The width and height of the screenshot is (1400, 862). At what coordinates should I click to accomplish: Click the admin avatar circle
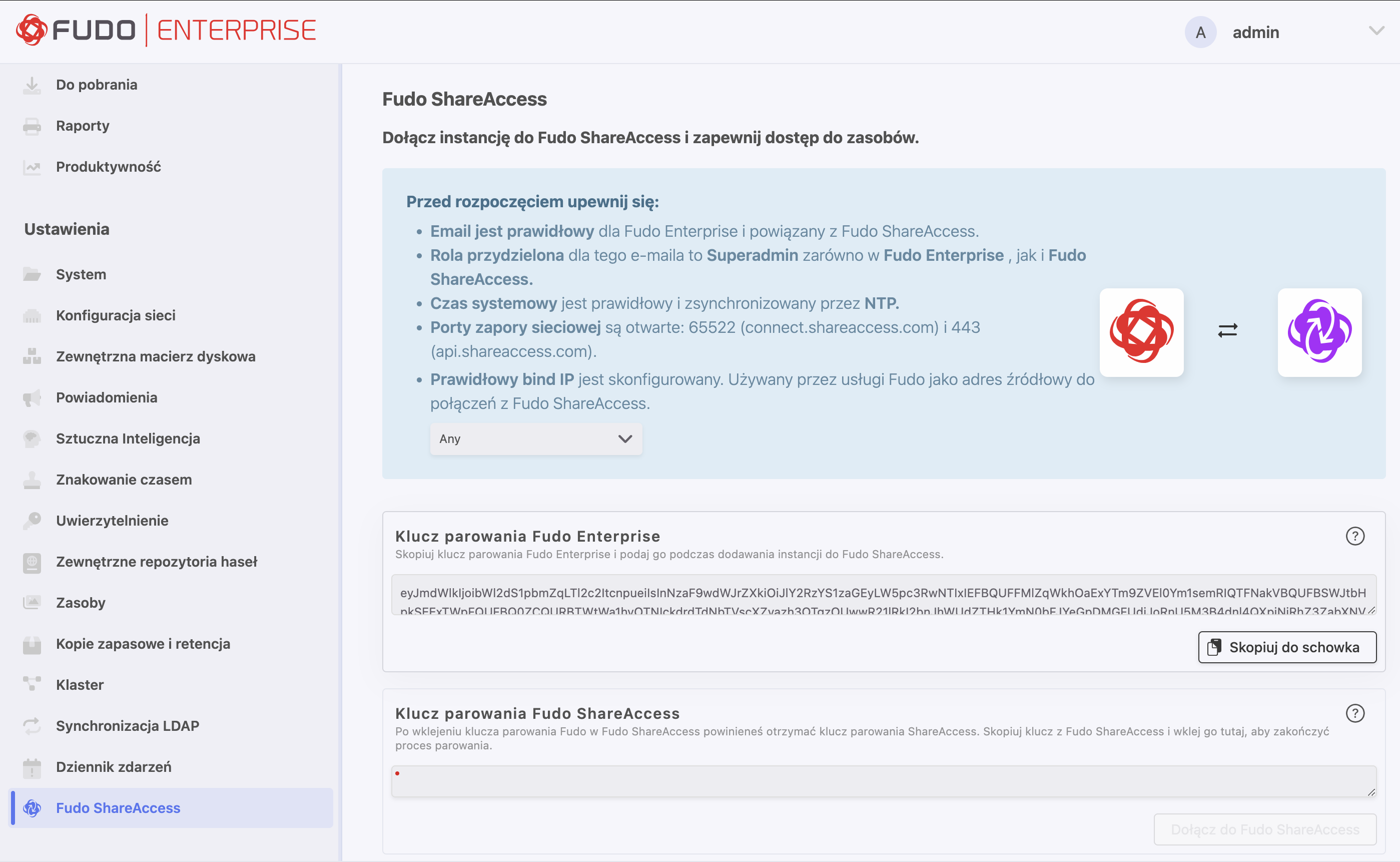click(1200, 33)
